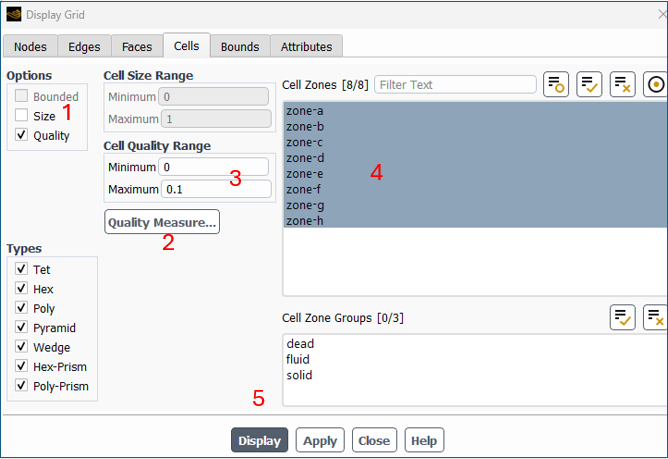Deselect all Cell Zone Groups icon
Image resolution: width=668 pixels, height=459 pixels.
click(x=655, y=317)
